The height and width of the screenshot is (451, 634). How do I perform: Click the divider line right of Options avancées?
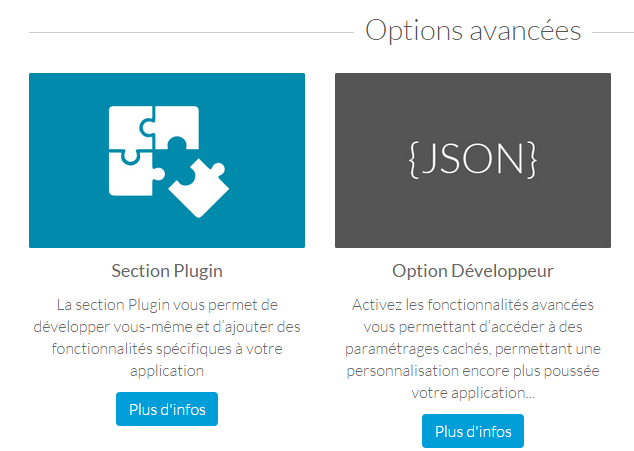[613, 32]
